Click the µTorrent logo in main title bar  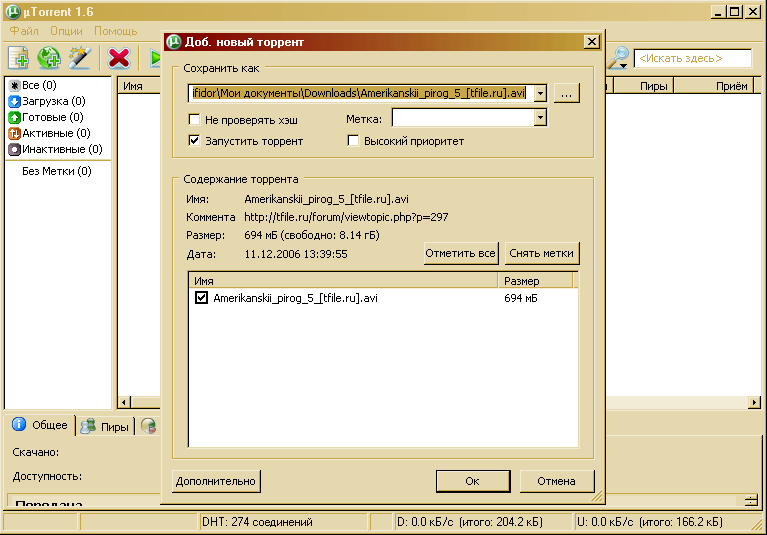click(13, 11)
